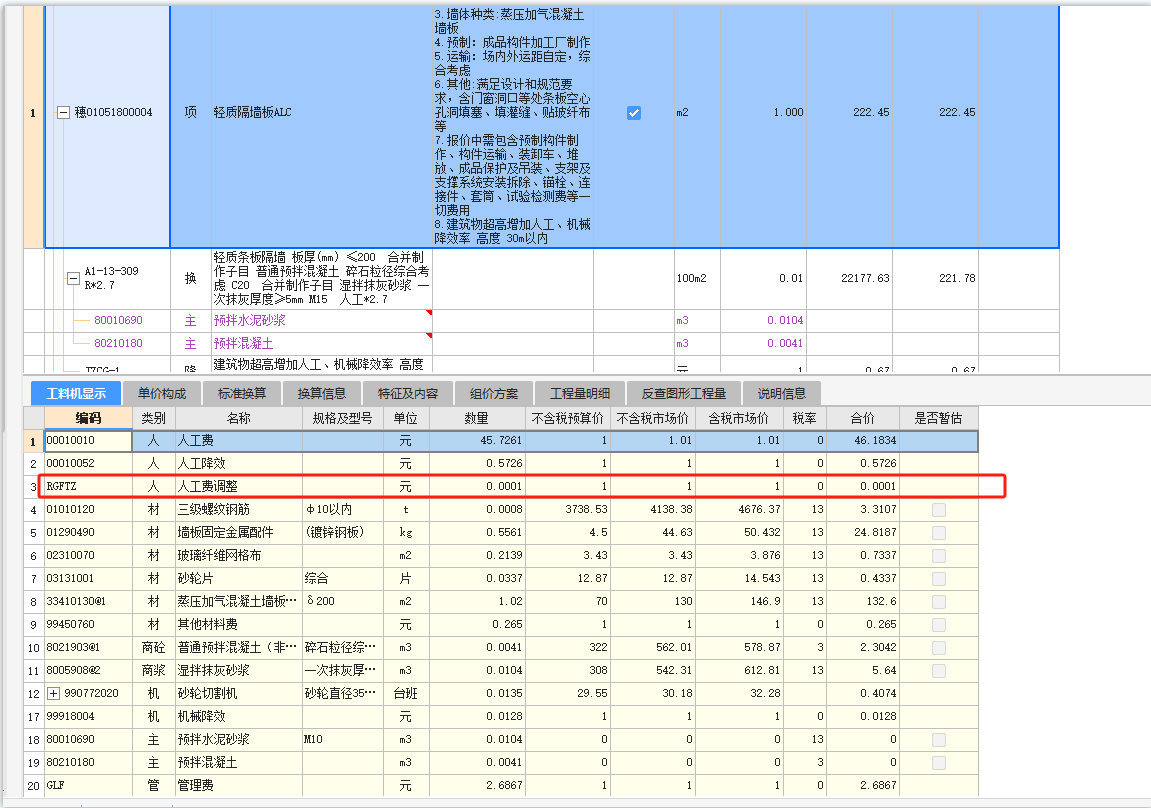The height and width of the screenshot is (808, 1151).
Task: Select code 80210180 in upper tree
Action: coord(118,343)
